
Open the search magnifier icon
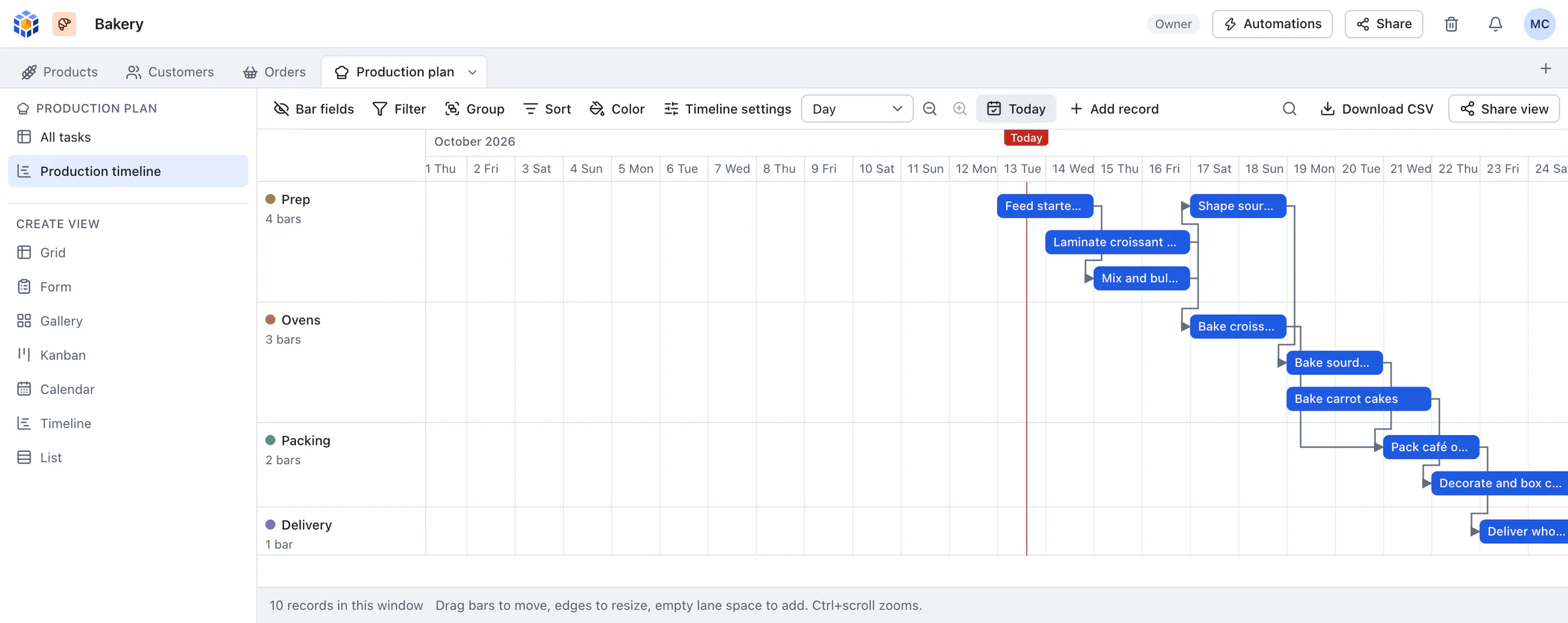pos(1289,109)
